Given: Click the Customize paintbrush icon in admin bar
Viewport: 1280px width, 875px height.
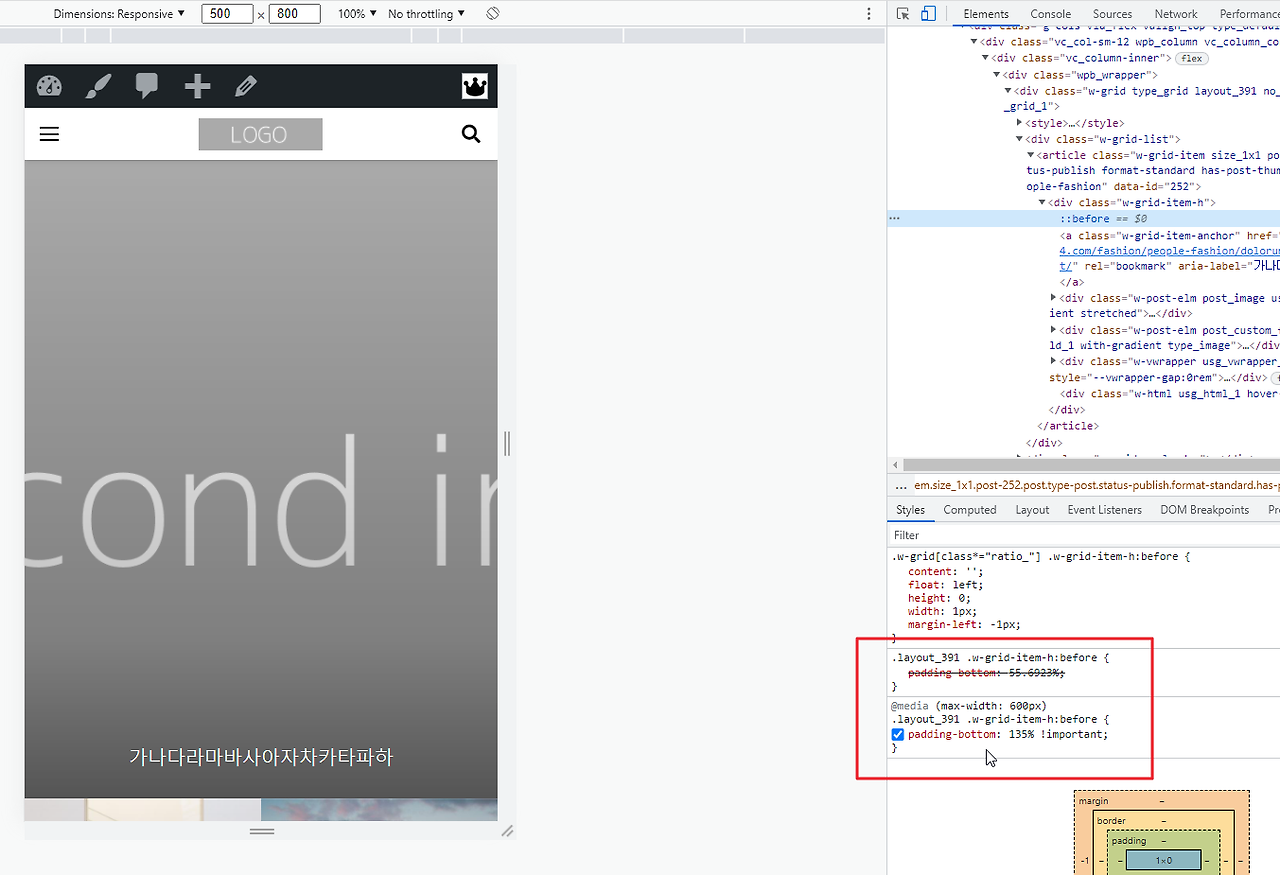Looking at the screenshot, I should pyautogui.click(x=98, y=87).
